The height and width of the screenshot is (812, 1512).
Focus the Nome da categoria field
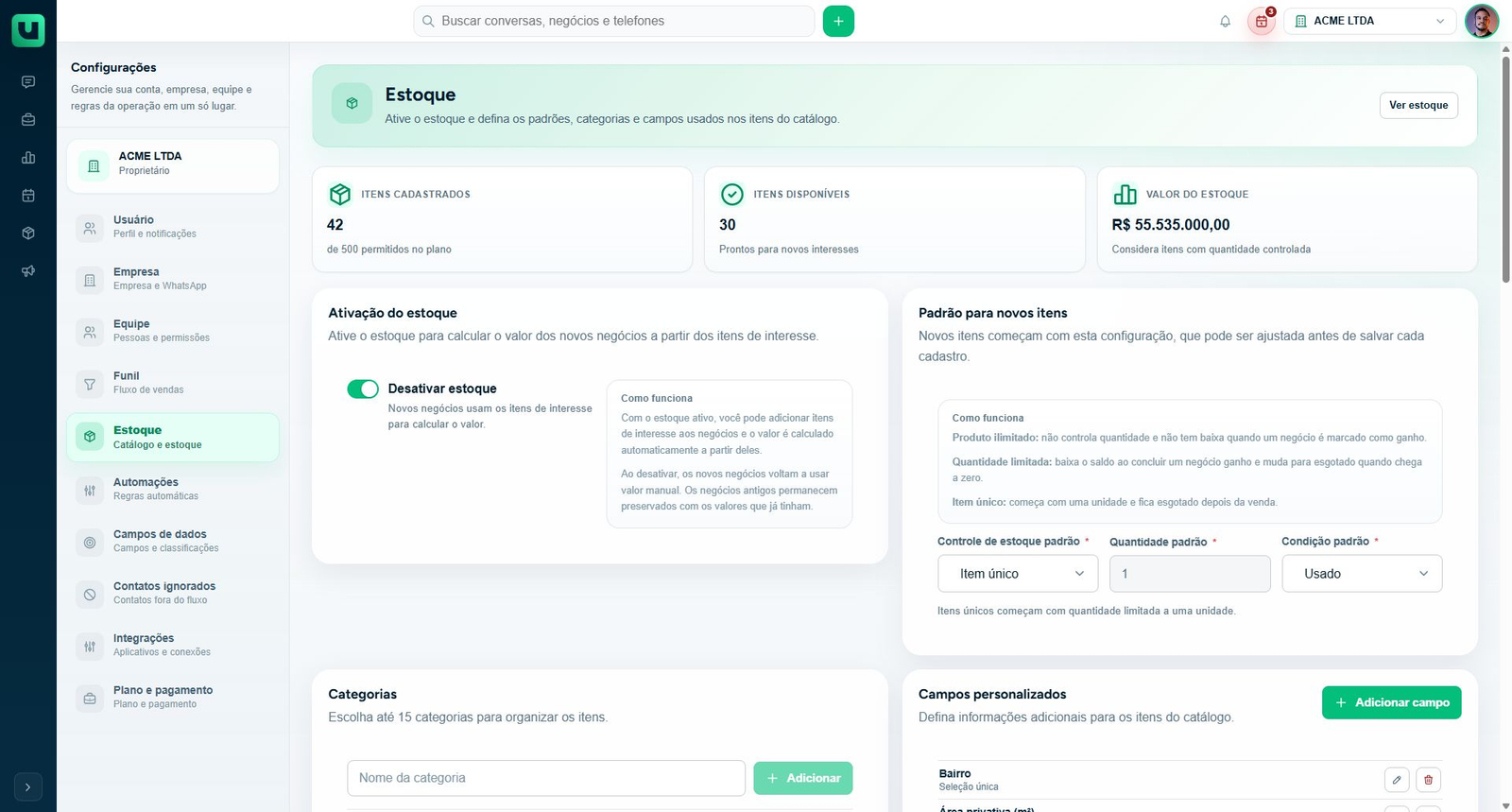coord(546,778)
